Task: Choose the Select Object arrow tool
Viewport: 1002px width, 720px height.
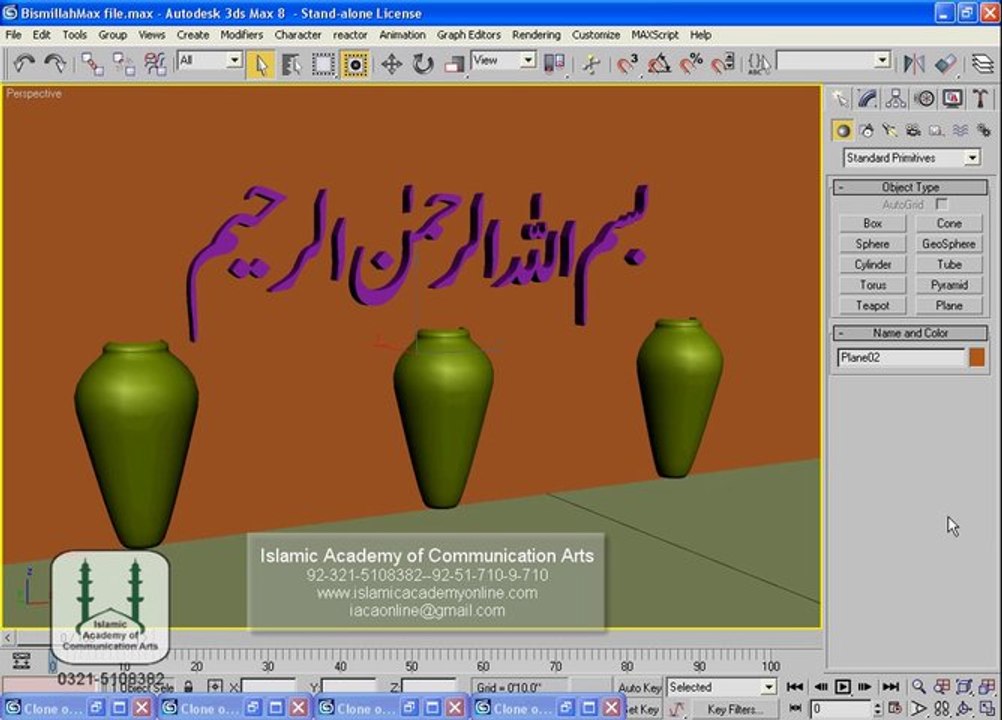Action: click(261, 64)
